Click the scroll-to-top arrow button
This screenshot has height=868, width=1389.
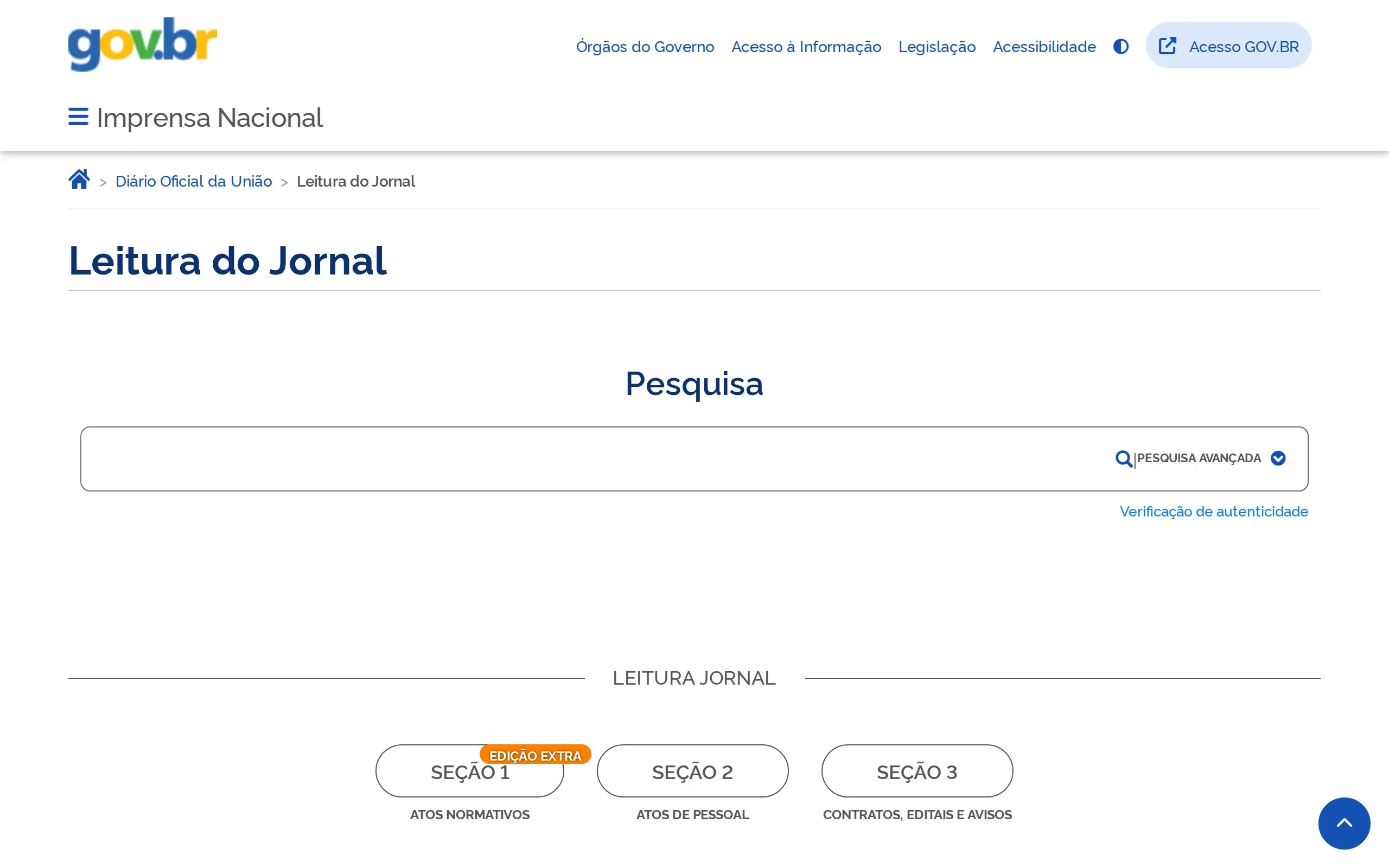(x=1343, y=822)
